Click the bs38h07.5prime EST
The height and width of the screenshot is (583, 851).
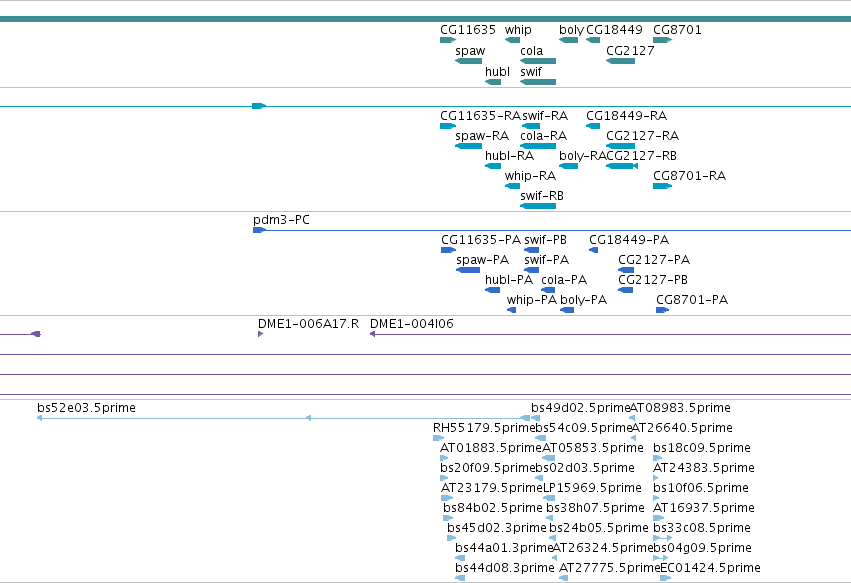[549, 518]
